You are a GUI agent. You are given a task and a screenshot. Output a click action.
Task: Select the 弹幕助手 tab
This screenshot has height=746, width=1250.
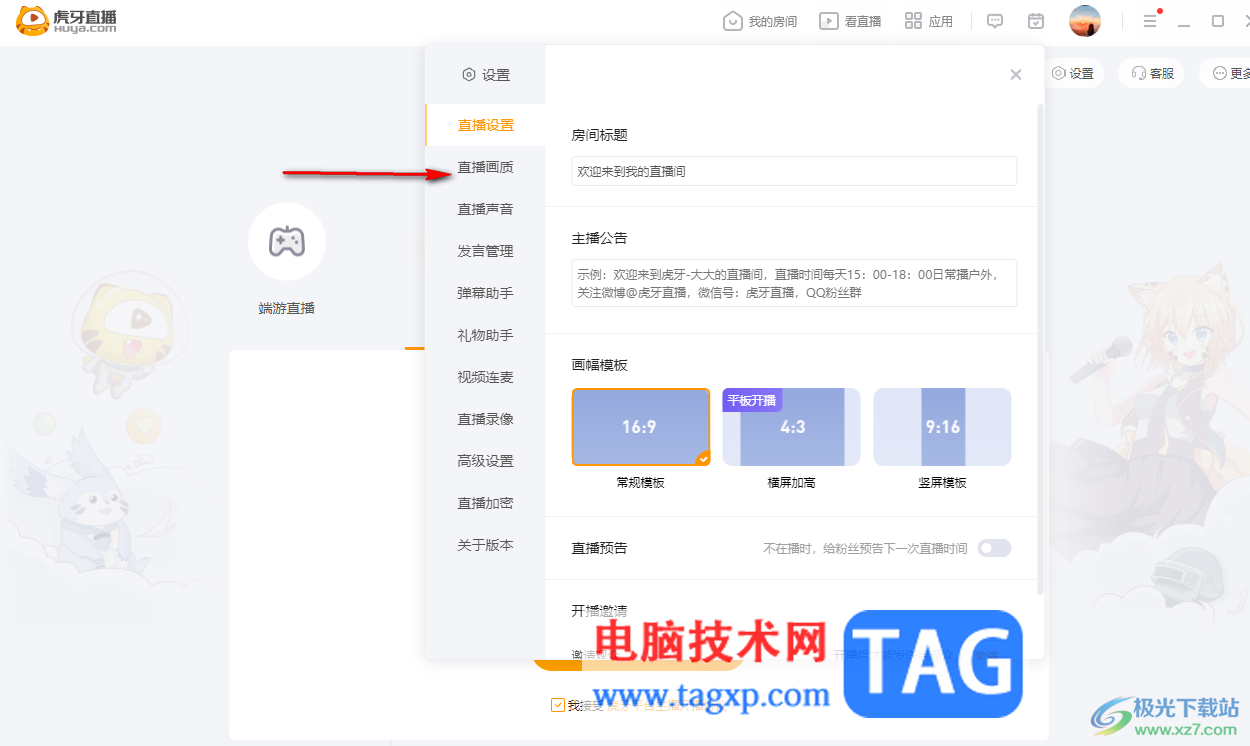click(x=485, y=293)
